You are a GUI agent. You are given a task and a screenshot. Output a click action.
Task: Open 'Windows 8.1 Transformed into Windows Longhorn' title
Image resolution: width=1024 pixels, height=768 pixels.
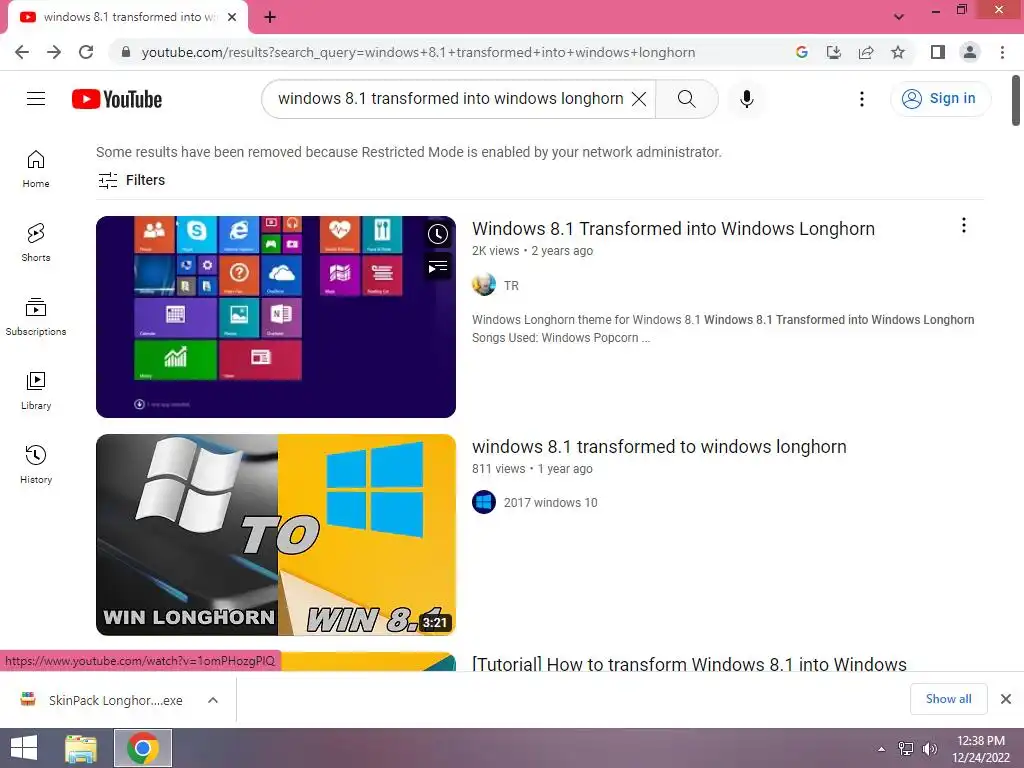point(673,229)
